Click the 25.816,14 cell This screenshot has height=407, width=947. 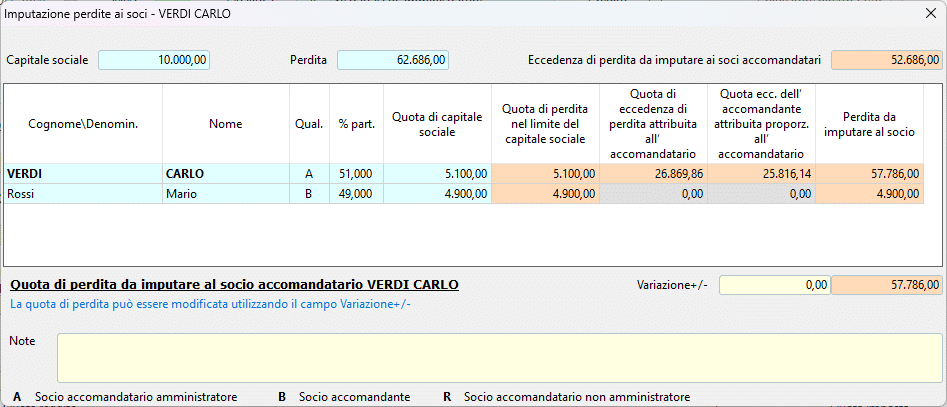click(x=762, y=174)
